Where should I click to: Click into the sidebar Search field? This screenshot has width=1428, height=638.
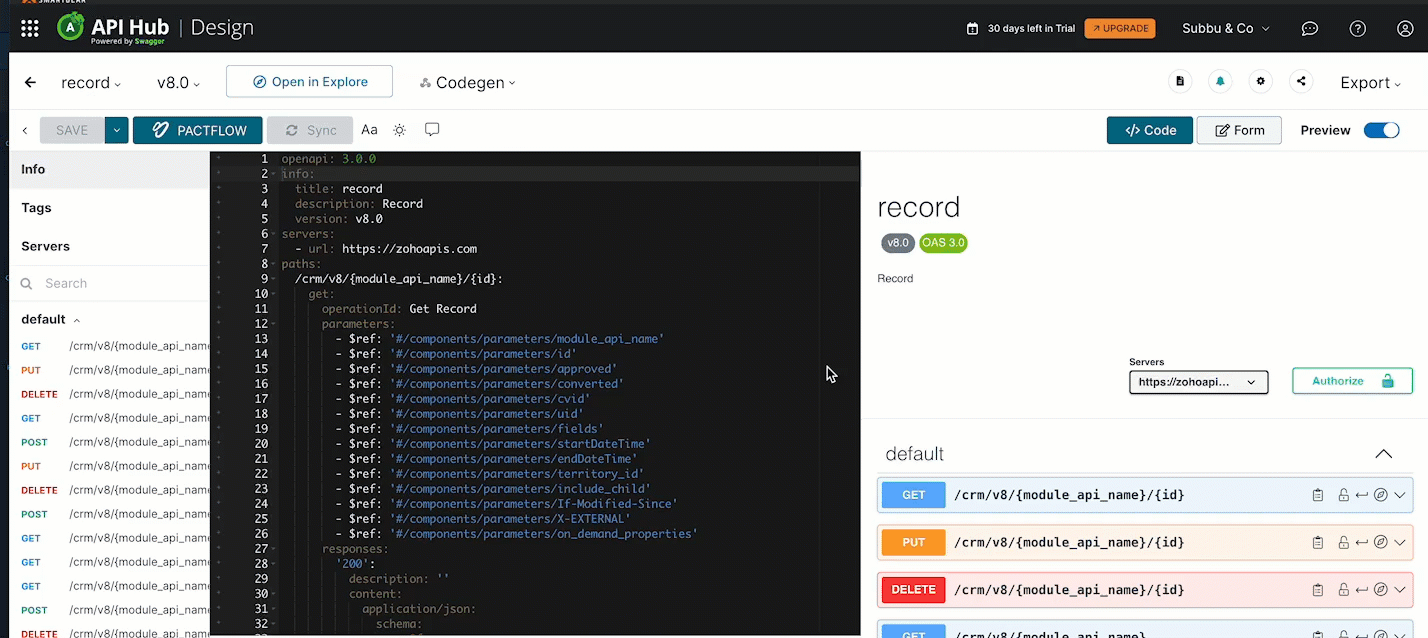(120, 283)
